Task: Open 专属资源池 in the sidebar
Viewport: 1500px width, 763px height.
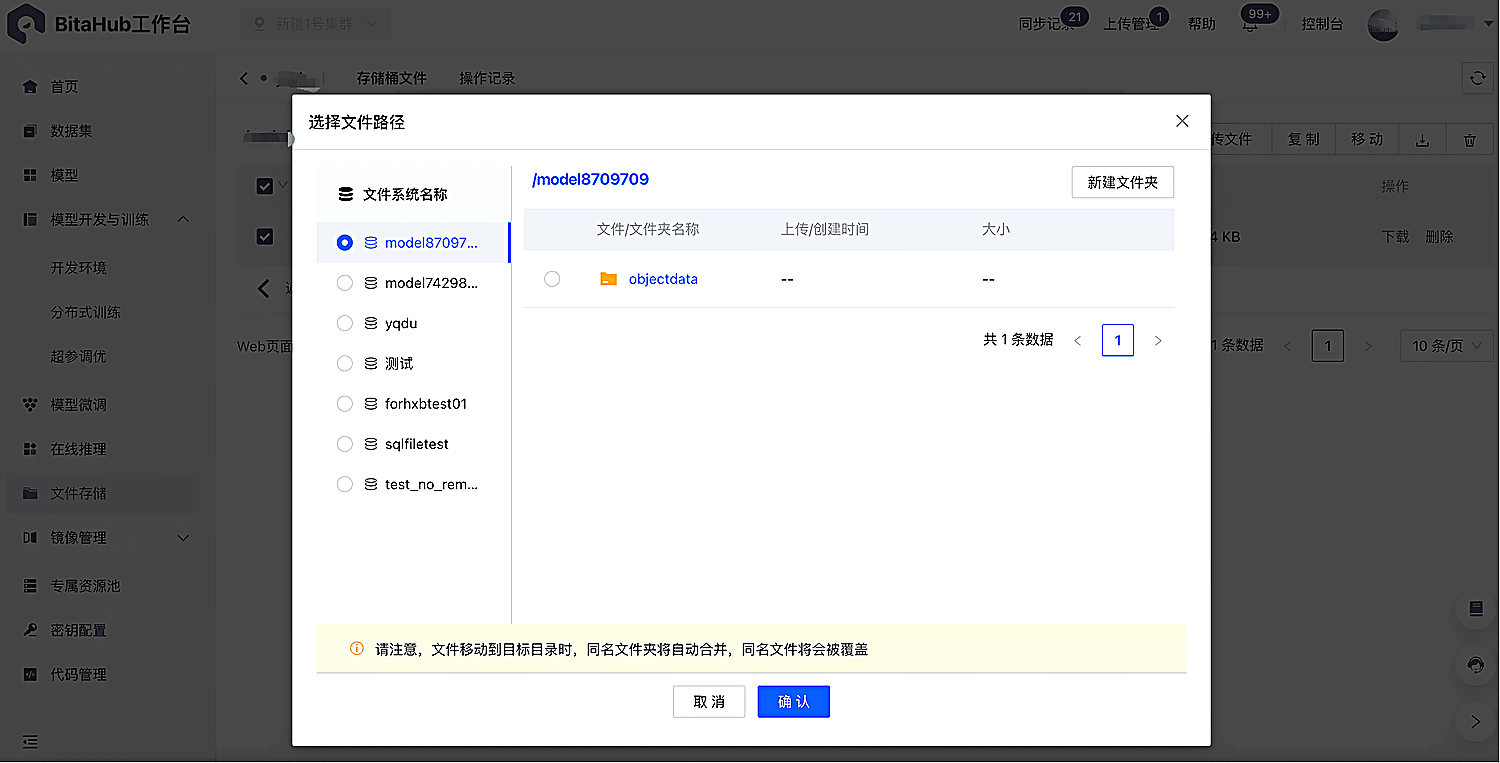Action: pos(85,586)
